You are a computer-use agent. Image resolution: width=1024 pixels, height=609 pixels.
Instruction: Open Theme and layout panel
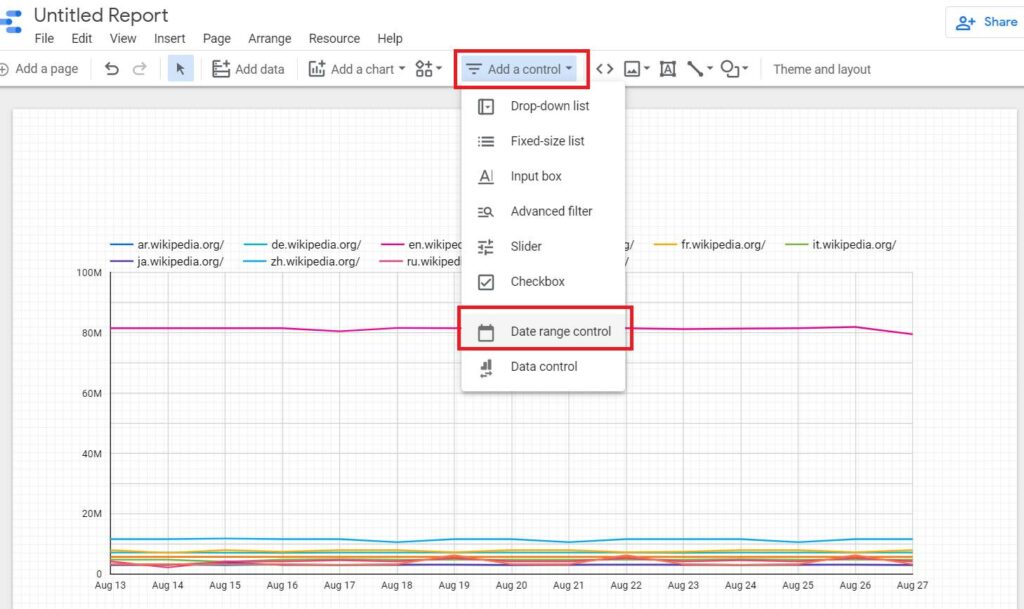pyautogui.click(x=822, y=69)
